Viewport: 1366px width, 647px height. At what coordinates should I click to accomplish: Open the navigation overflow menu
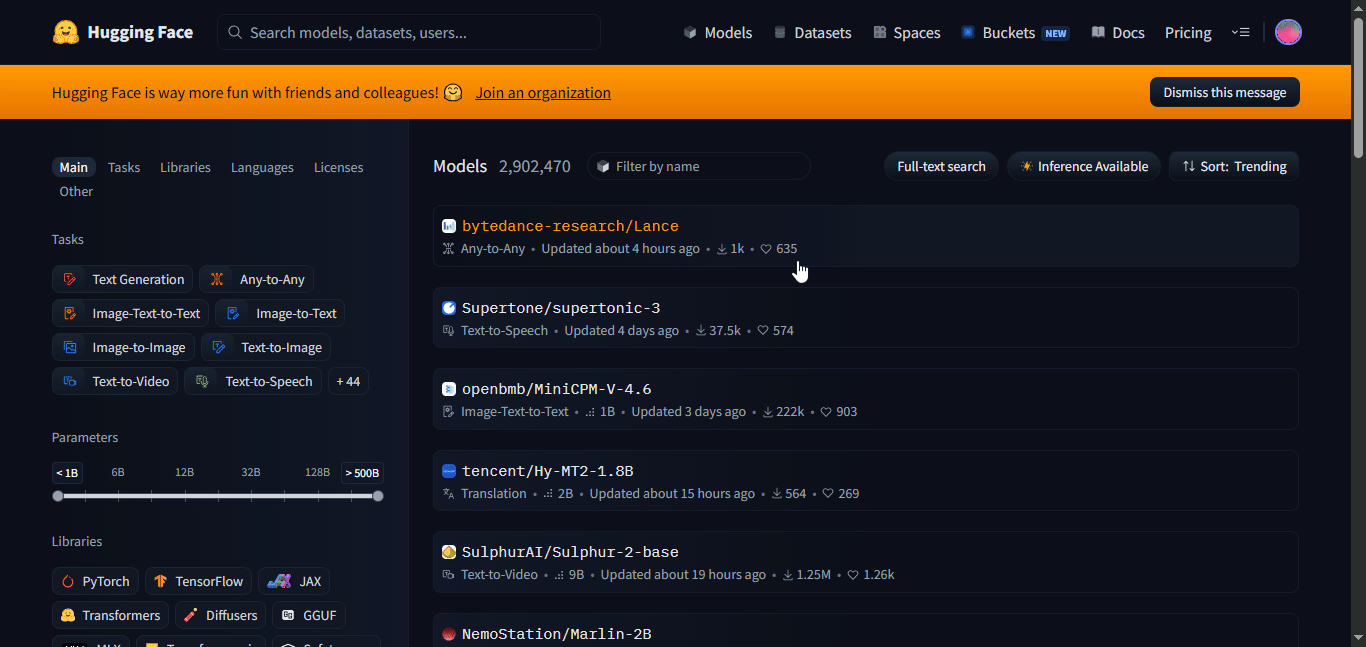(1240, 32)
